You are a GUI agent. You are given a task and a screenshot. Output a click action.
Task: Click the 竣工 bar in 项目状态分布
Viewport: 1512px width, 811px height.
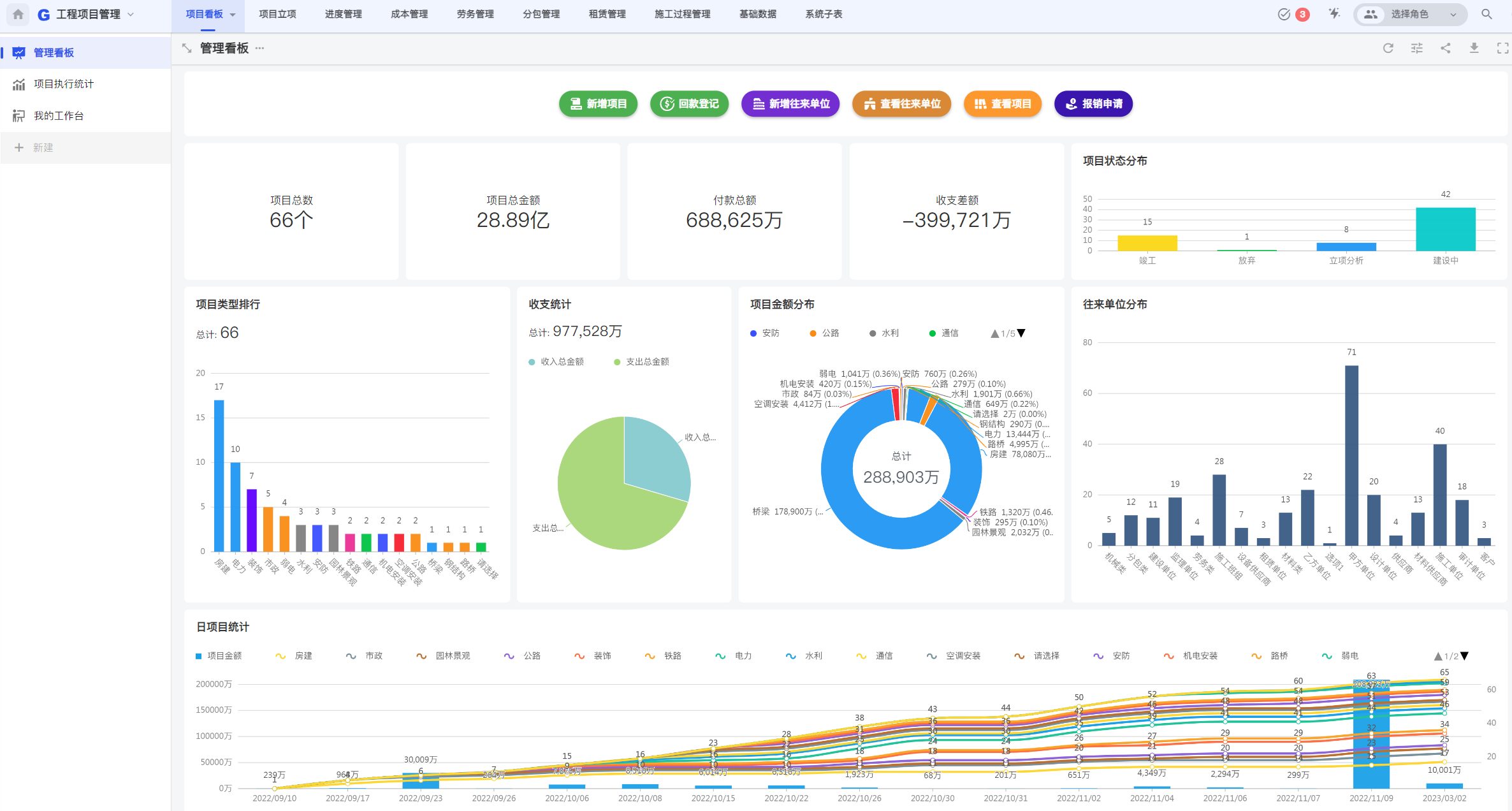coord(1147,244)
